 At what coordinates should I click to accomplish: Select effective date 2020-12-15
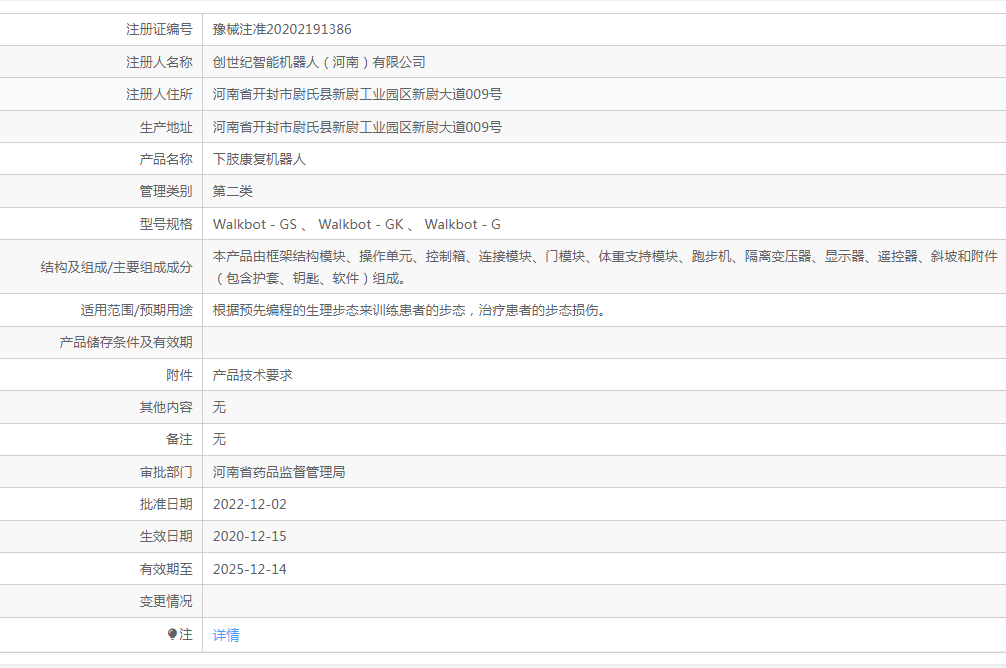pyautogui.click(x=250, y=536)
